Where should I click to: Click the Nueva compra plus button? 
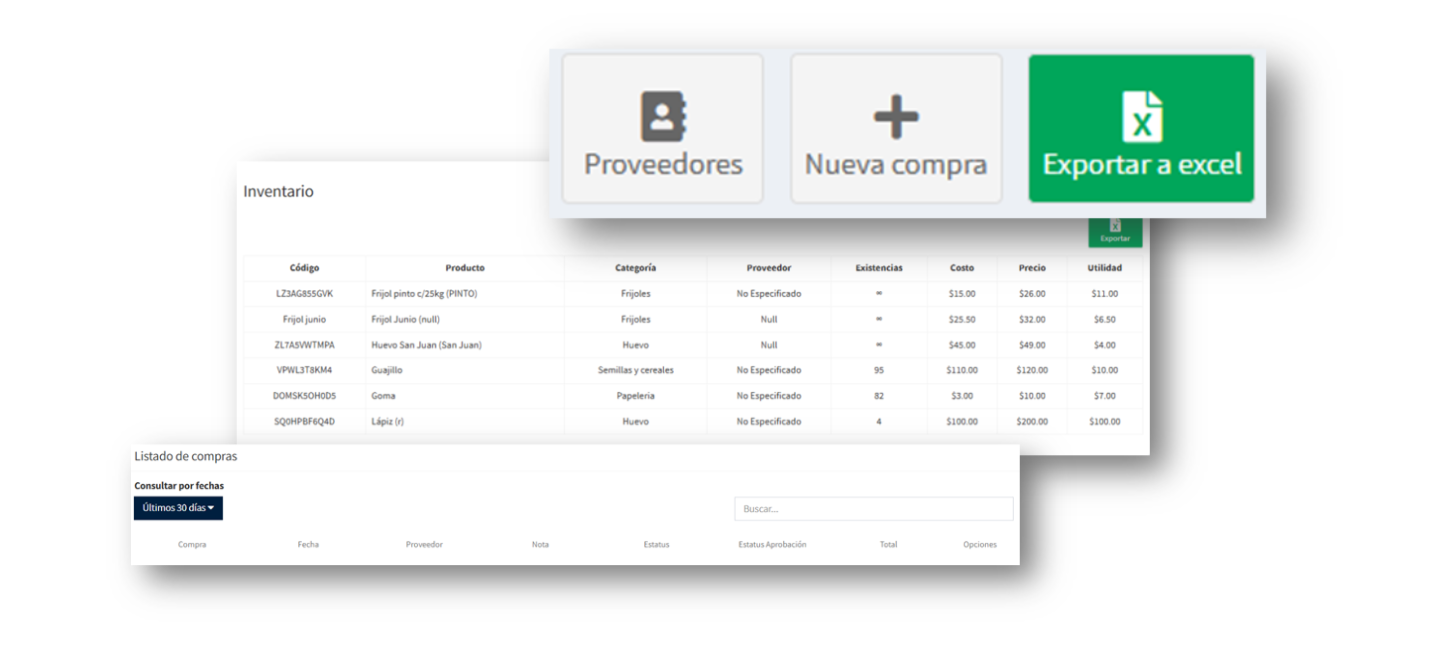point(896,128)
